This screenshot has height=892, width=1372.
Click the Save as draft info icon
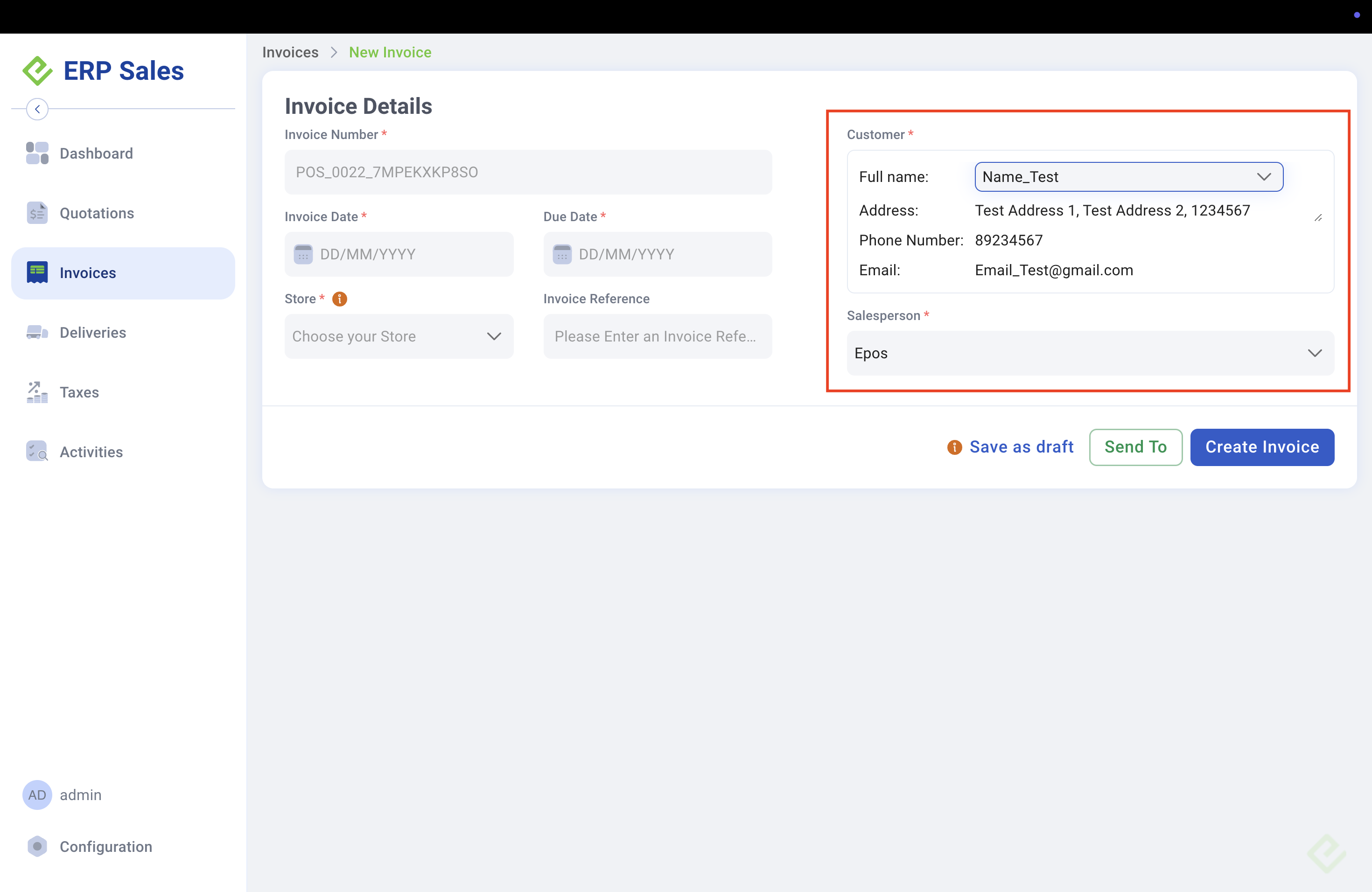pyautogui.click(x=955, y=447)
